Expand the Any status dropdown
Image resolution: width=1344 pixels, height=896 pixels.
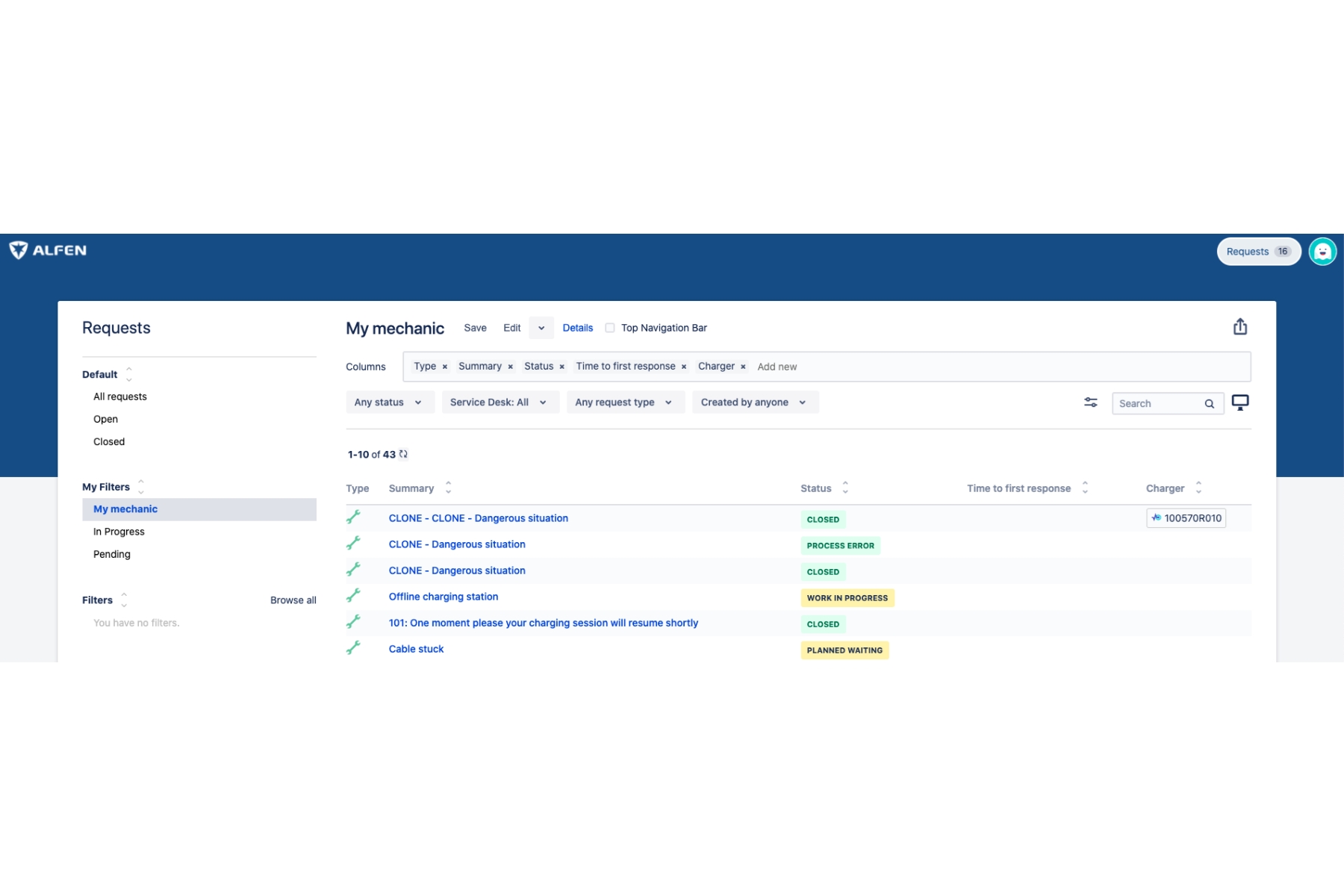point(389,402)
